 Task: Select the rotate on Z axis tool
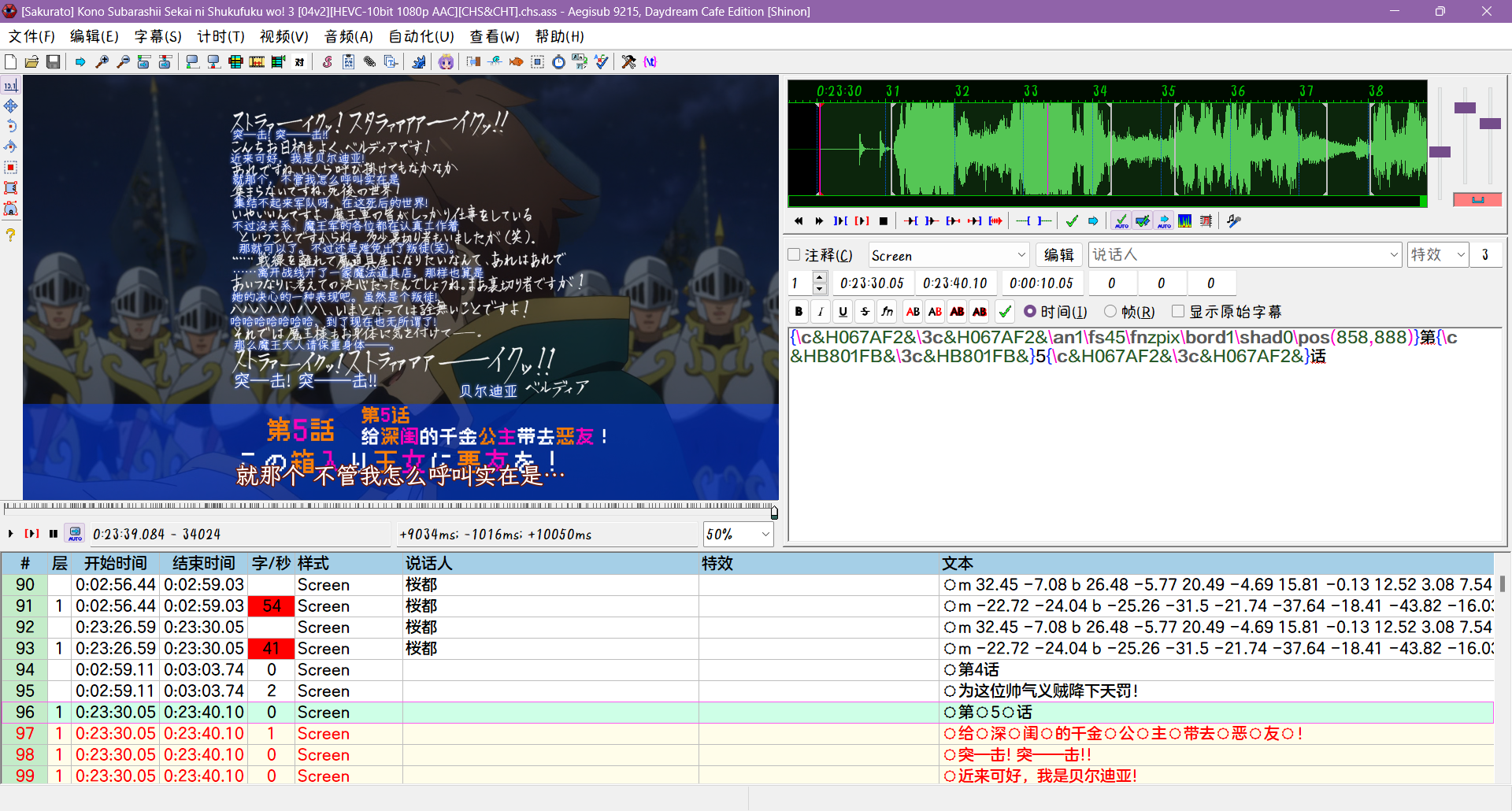click(x=11, y=126)
